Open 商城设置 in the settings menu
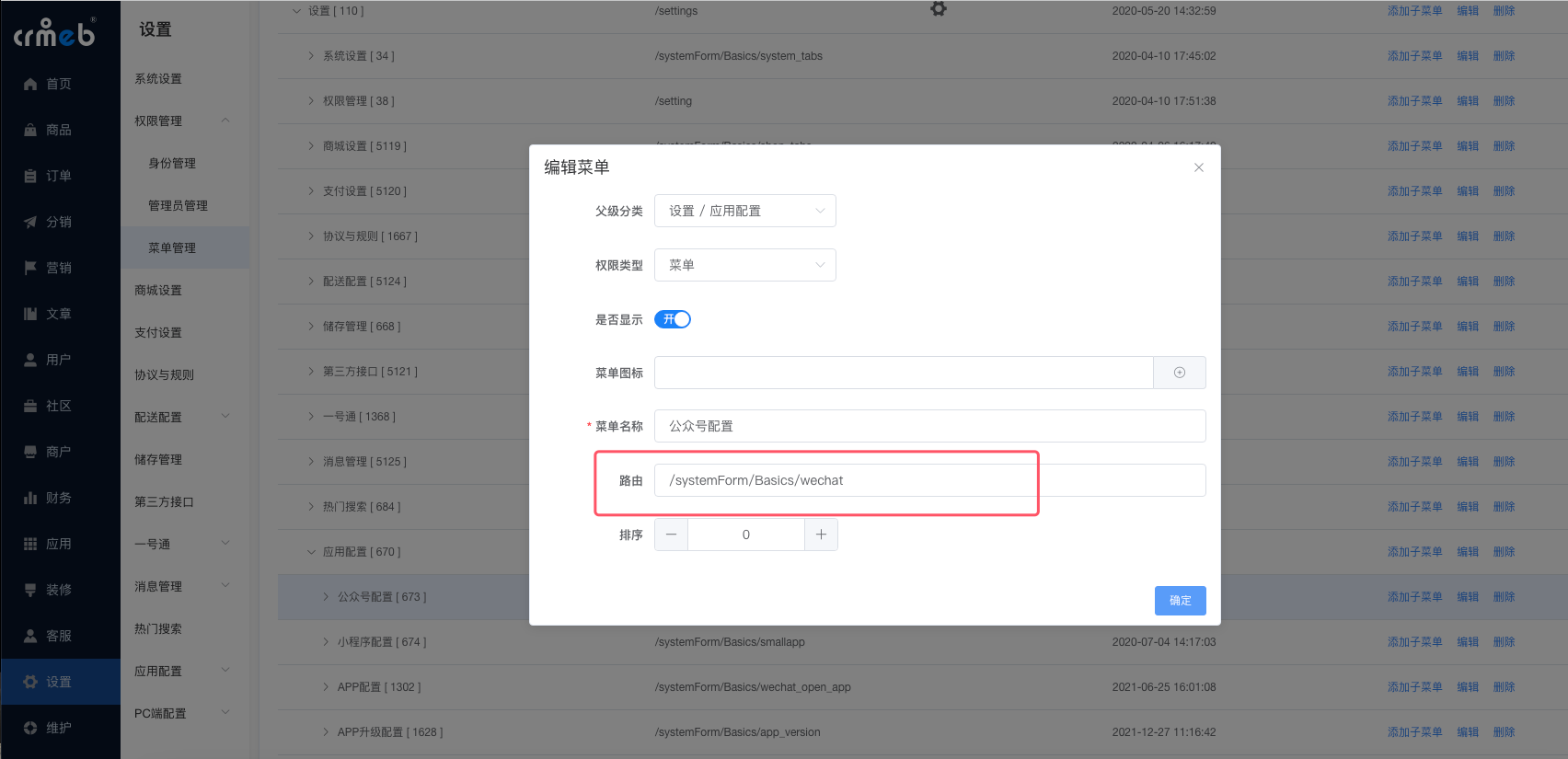The width and height of the screenshot is (1568, 759). point(158,290)
